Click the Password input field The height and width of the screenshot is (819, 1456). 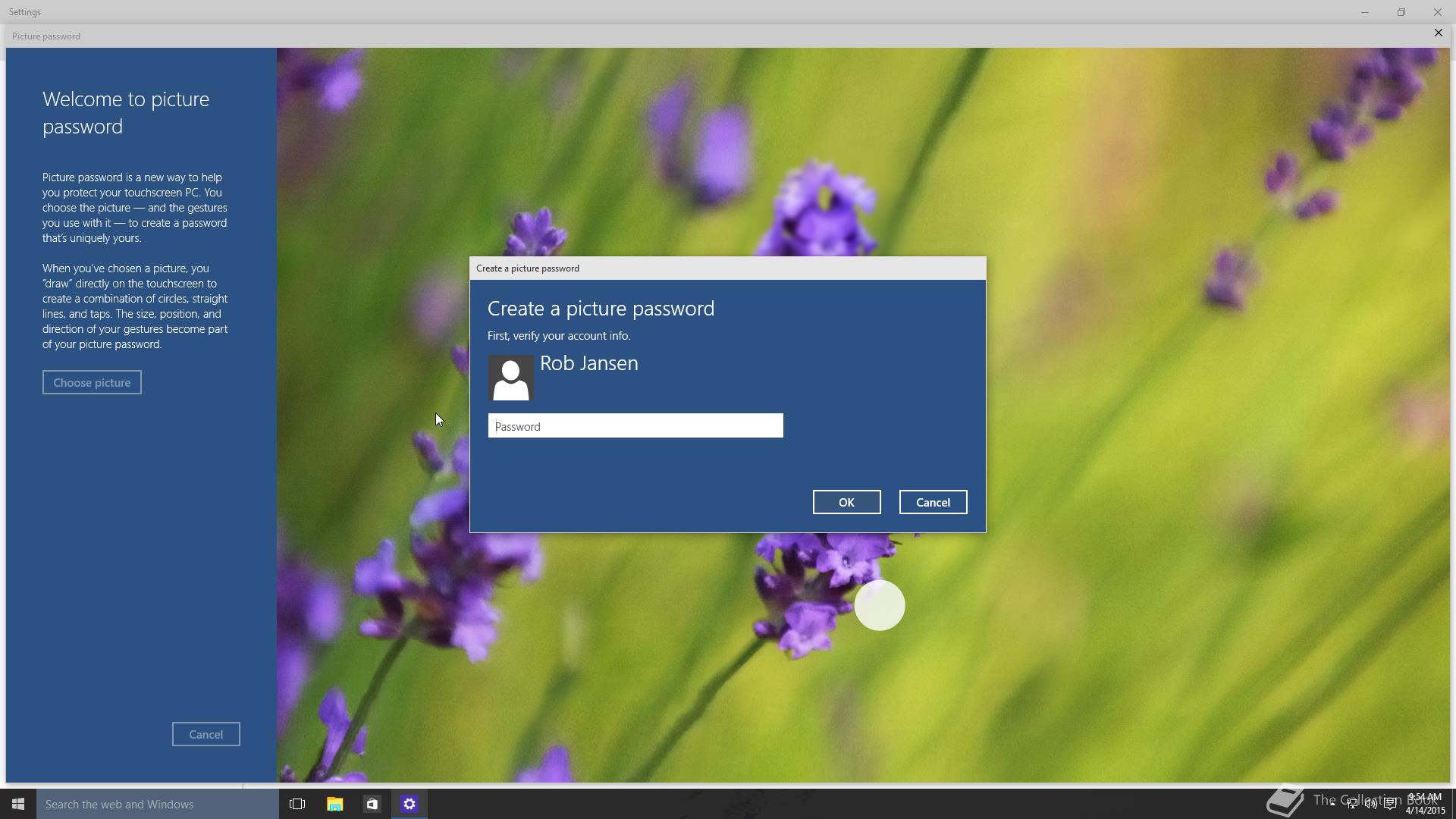click(x=635, y=426)
